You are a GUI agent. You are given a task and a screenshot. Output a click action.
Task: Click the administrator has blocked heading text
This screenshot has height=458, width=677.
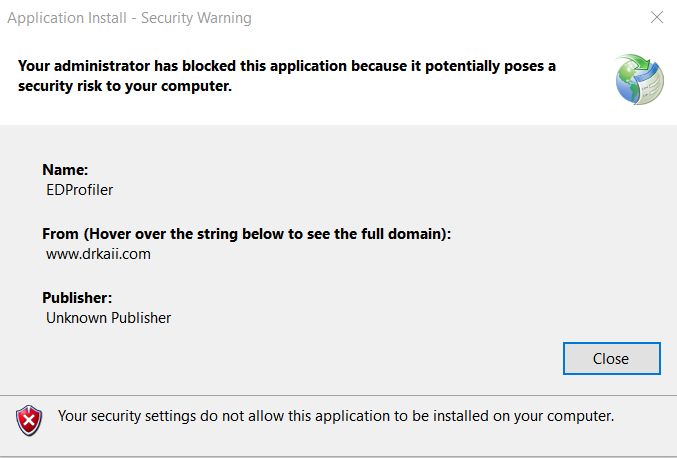point(287,76)
